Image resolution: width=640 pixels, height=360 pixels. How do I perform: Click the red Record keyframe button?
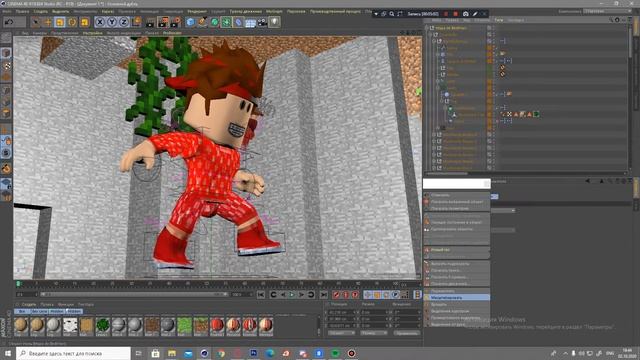pos(336,294)
